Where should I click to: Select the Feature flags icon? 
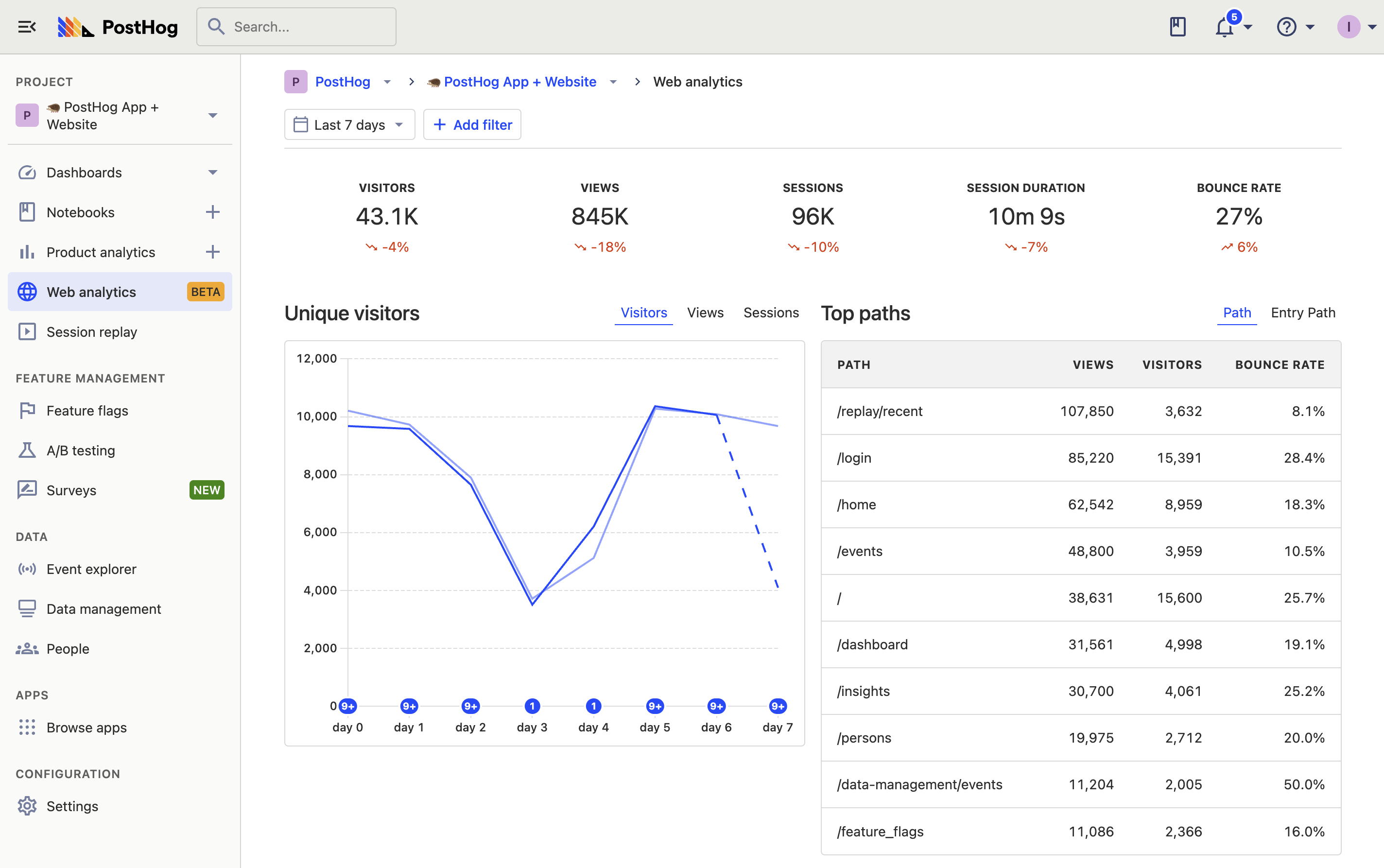(27, 411)
